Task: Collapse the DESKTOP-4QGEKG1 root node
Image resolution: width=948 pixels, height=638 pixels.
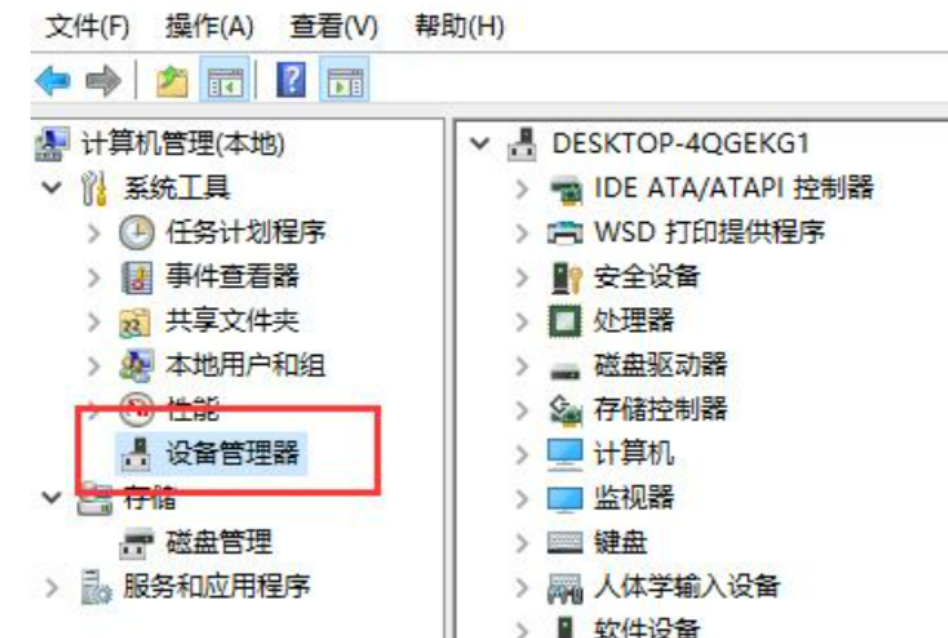Action: [x=480, y=144]
